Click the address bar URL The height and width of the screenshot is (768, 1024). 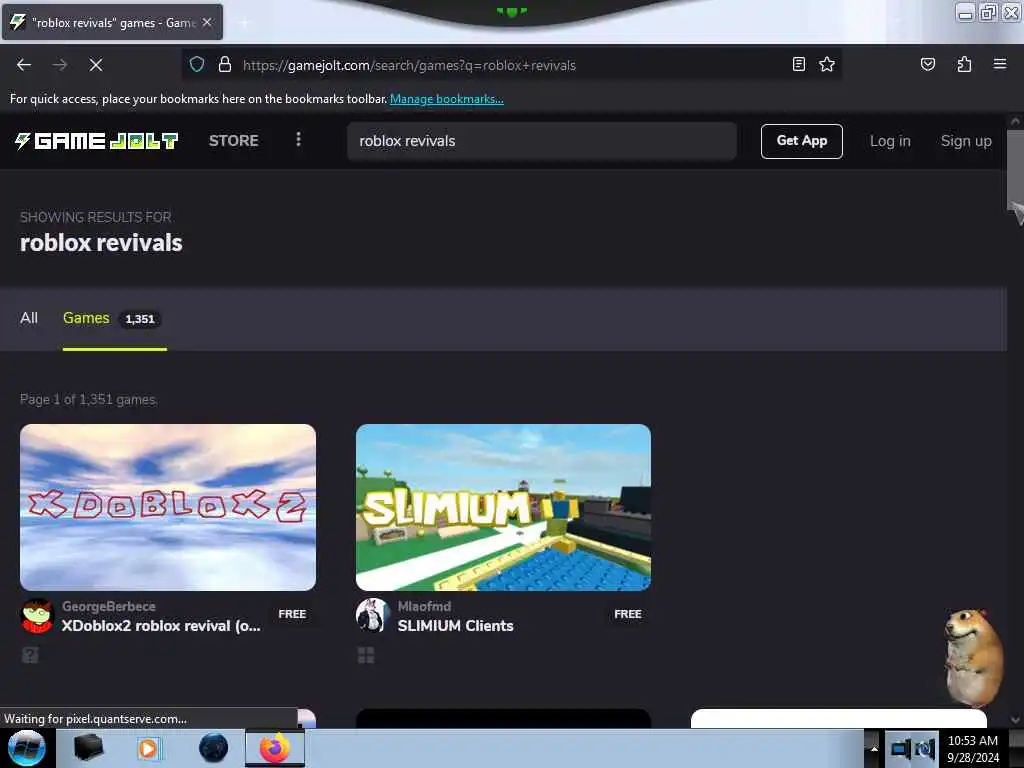409,65
